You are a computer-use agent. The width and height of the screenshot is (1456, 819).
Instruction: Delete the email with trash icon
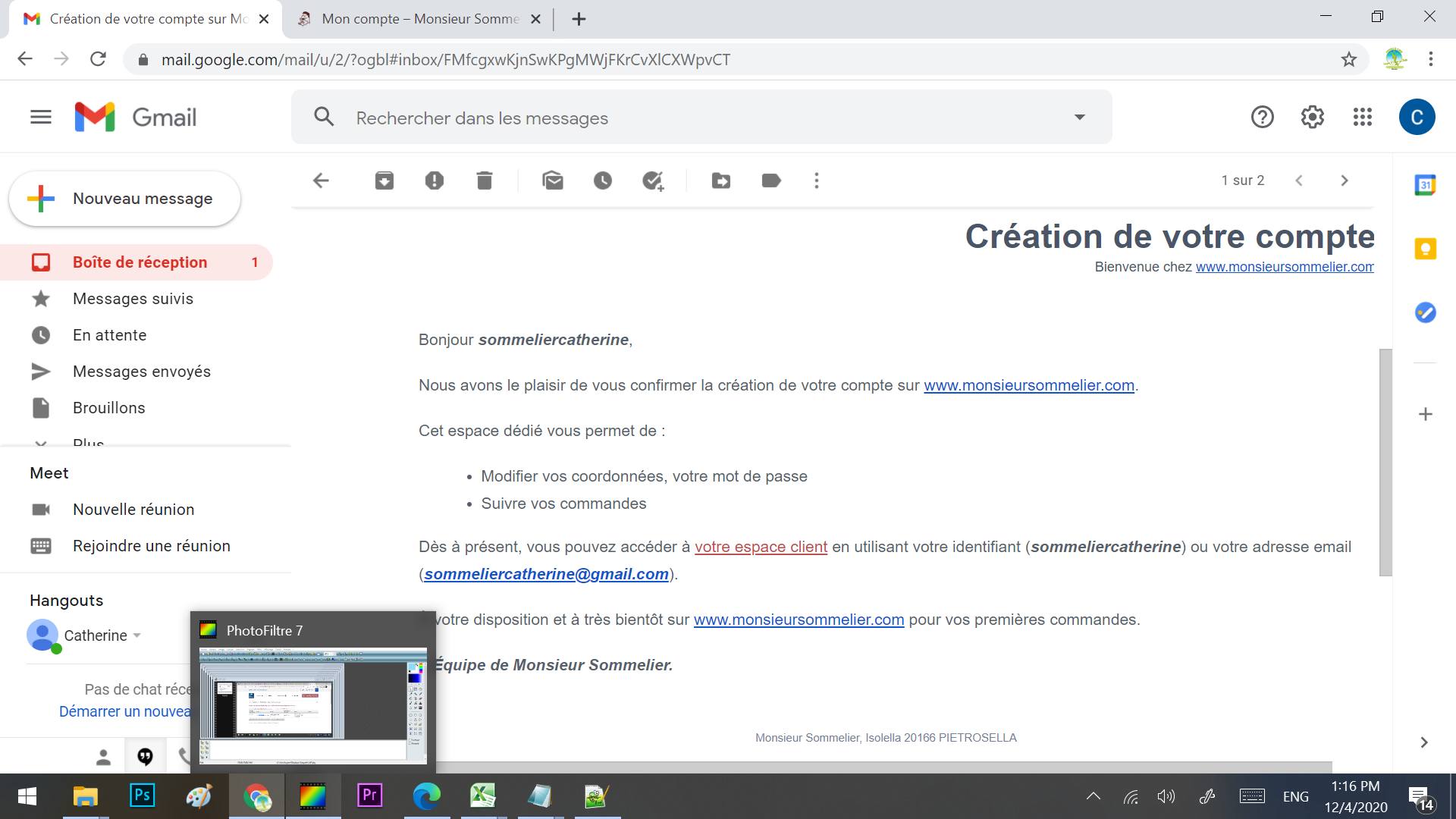coord(485,180)
